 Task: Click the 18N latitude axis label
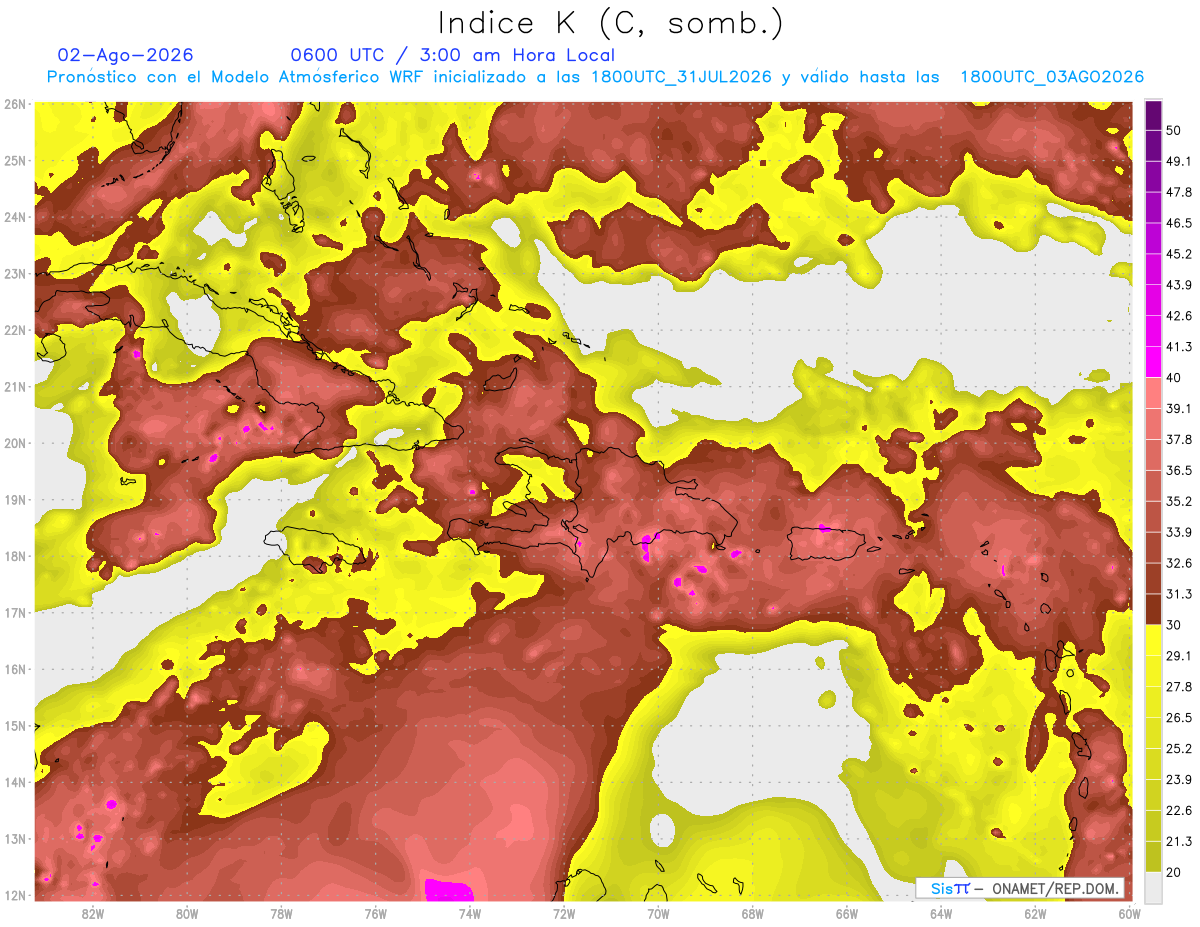pos(15,556)
